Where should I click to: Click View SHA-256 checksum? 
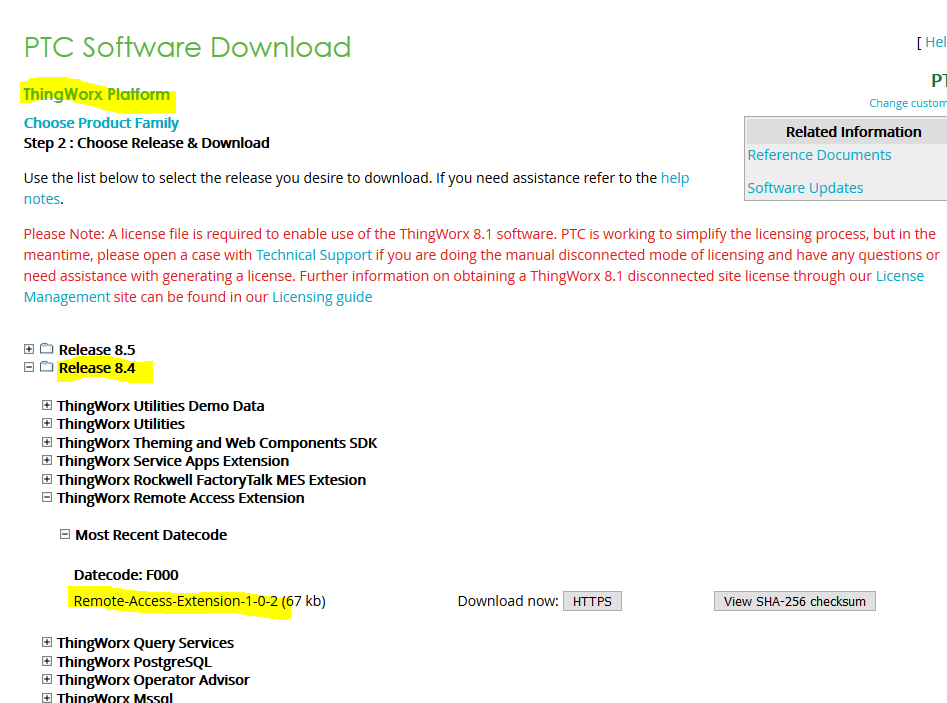coord(794,600)
